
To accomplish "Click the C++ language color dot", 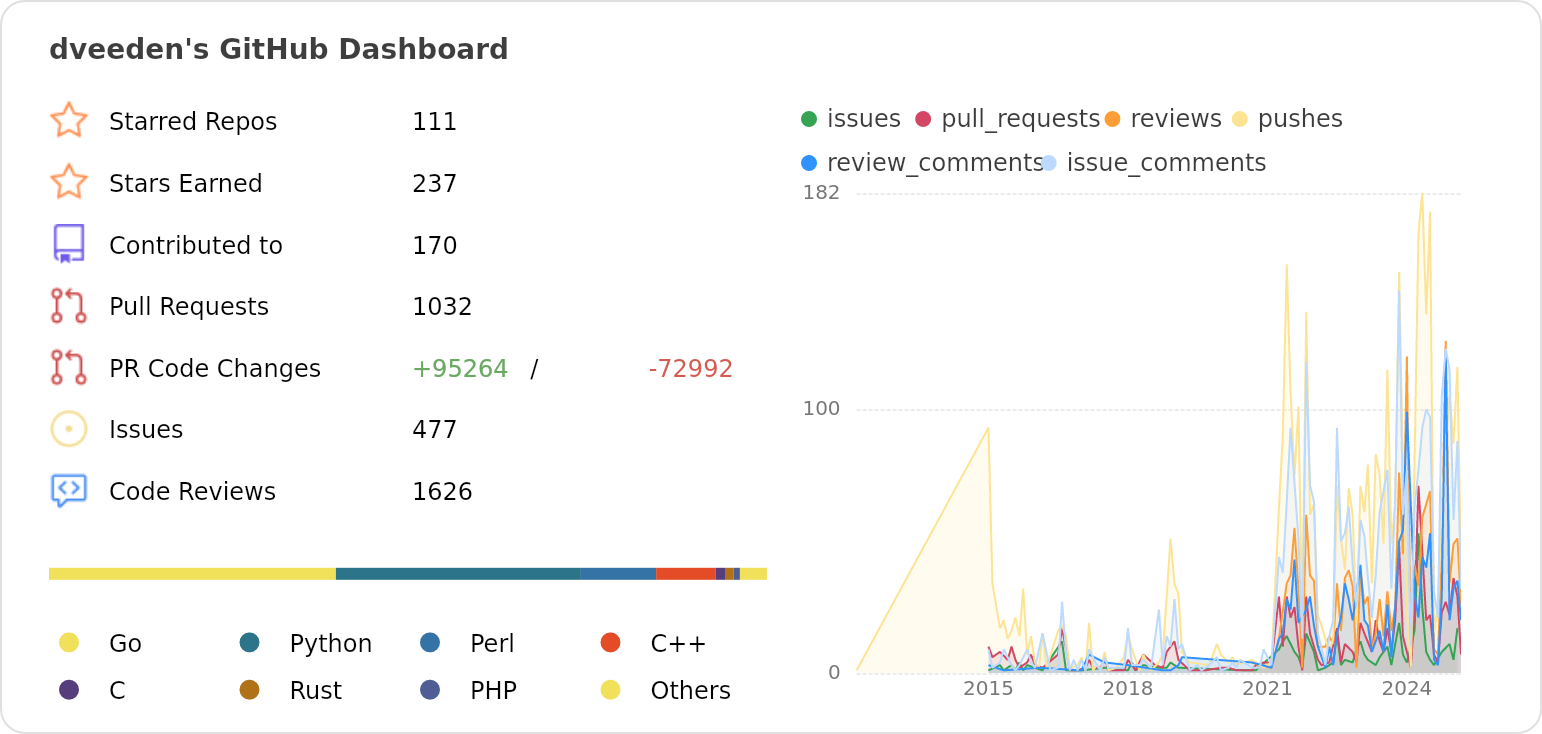I will 611,642.
